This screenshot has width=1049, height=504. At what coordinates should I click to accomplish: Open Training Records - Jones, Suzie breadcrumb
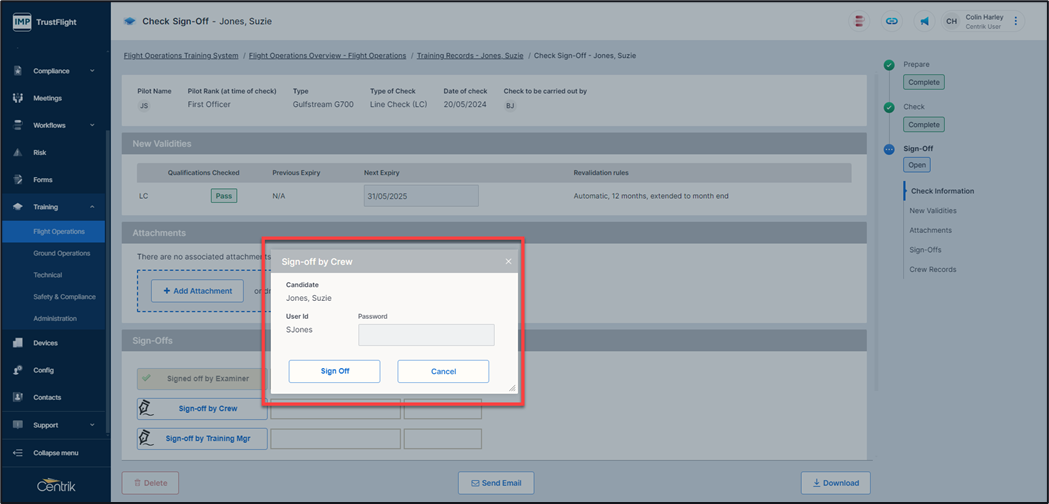[x=470, y=56]
